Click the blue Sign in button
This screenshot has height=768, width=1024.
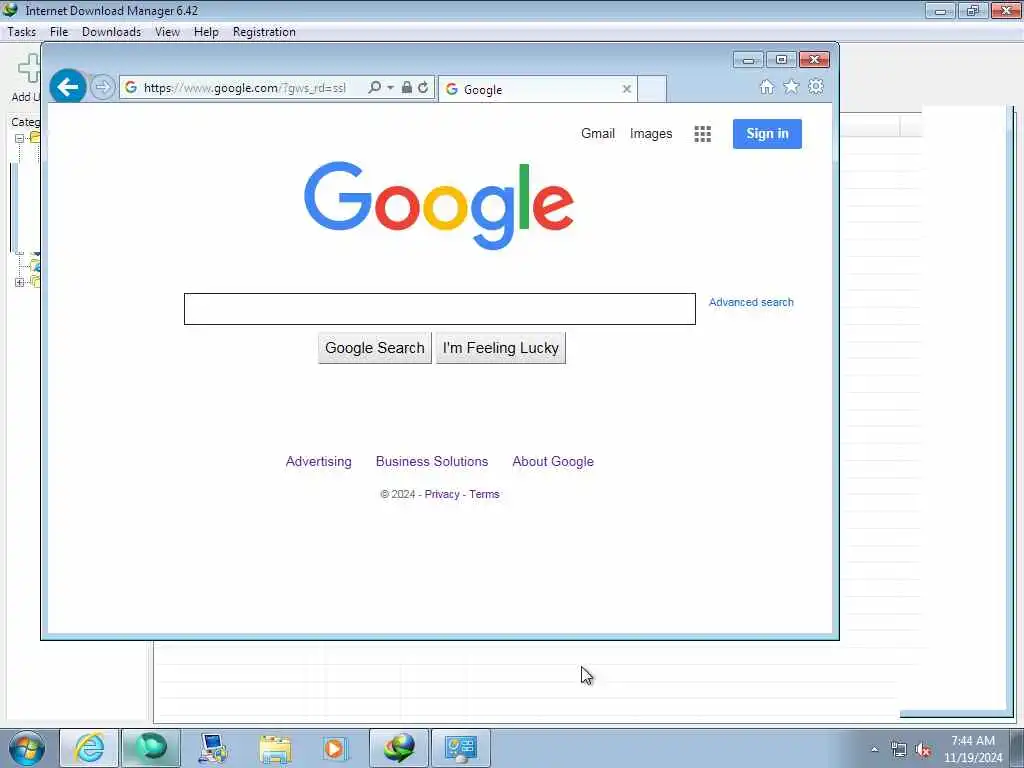tap(767, 134)
